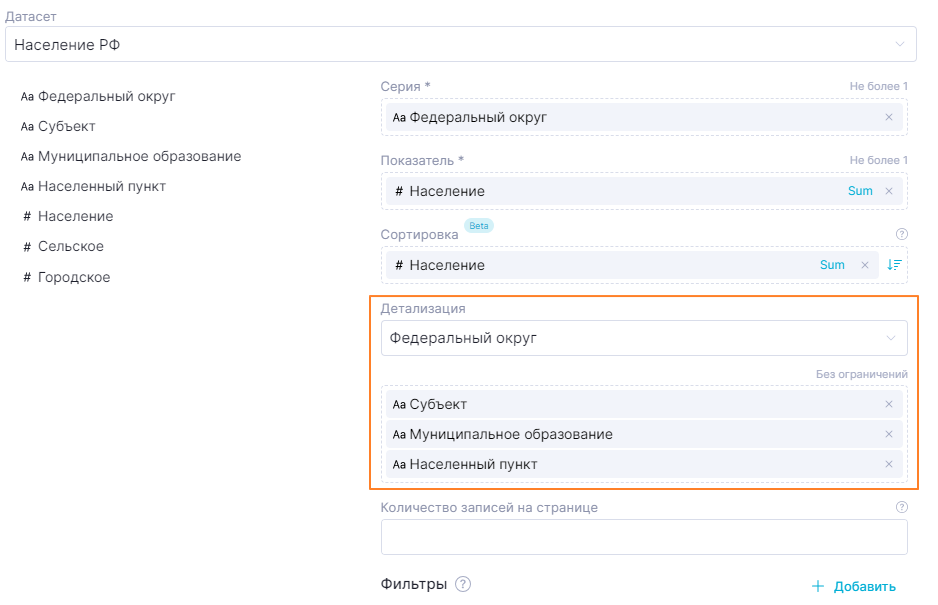Open help icon beside Фильтры heading
This screenshot has height=605, width=938.
tap(463, 585)
